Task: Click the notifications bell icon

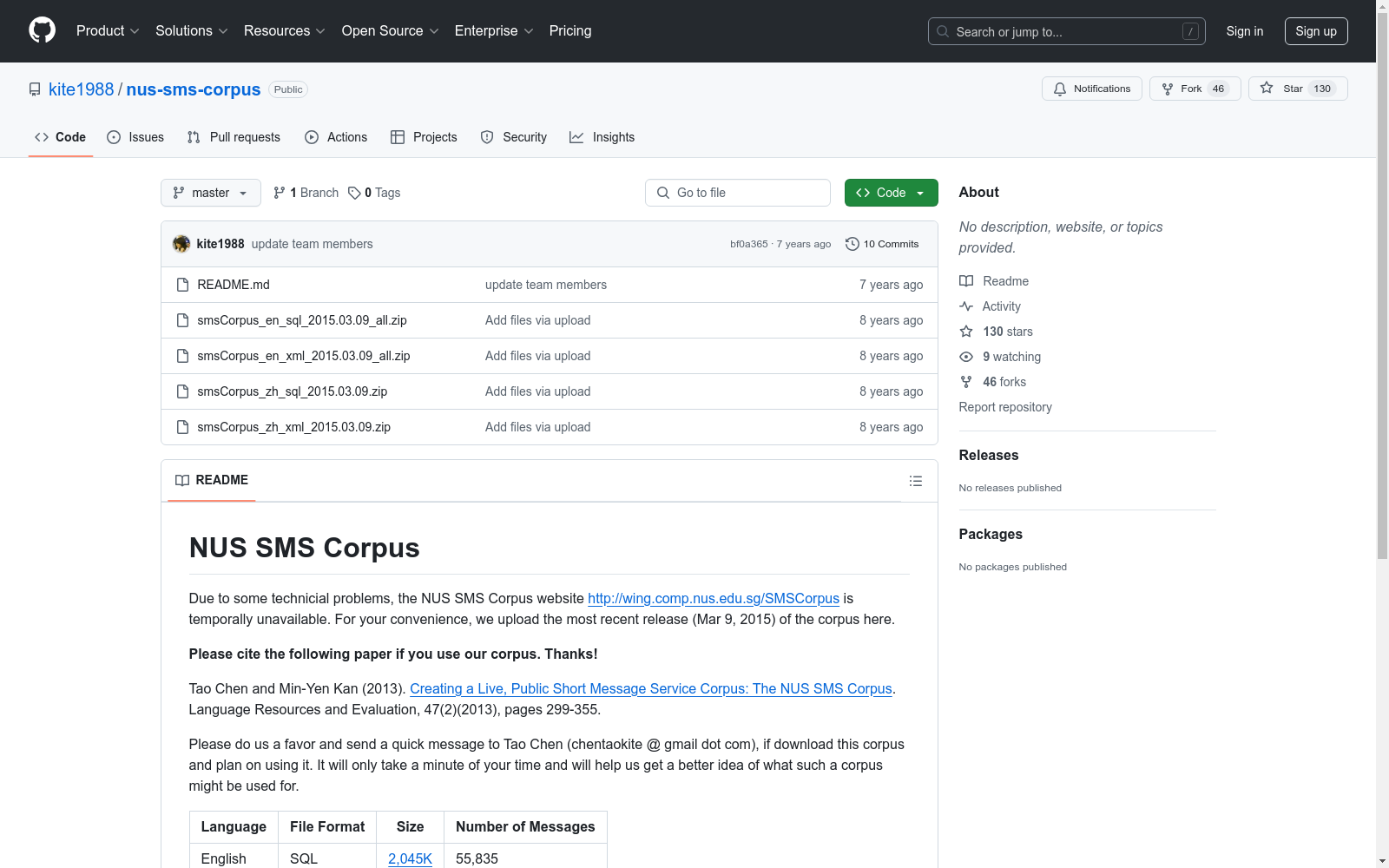Action: [x=1060, y=89]
